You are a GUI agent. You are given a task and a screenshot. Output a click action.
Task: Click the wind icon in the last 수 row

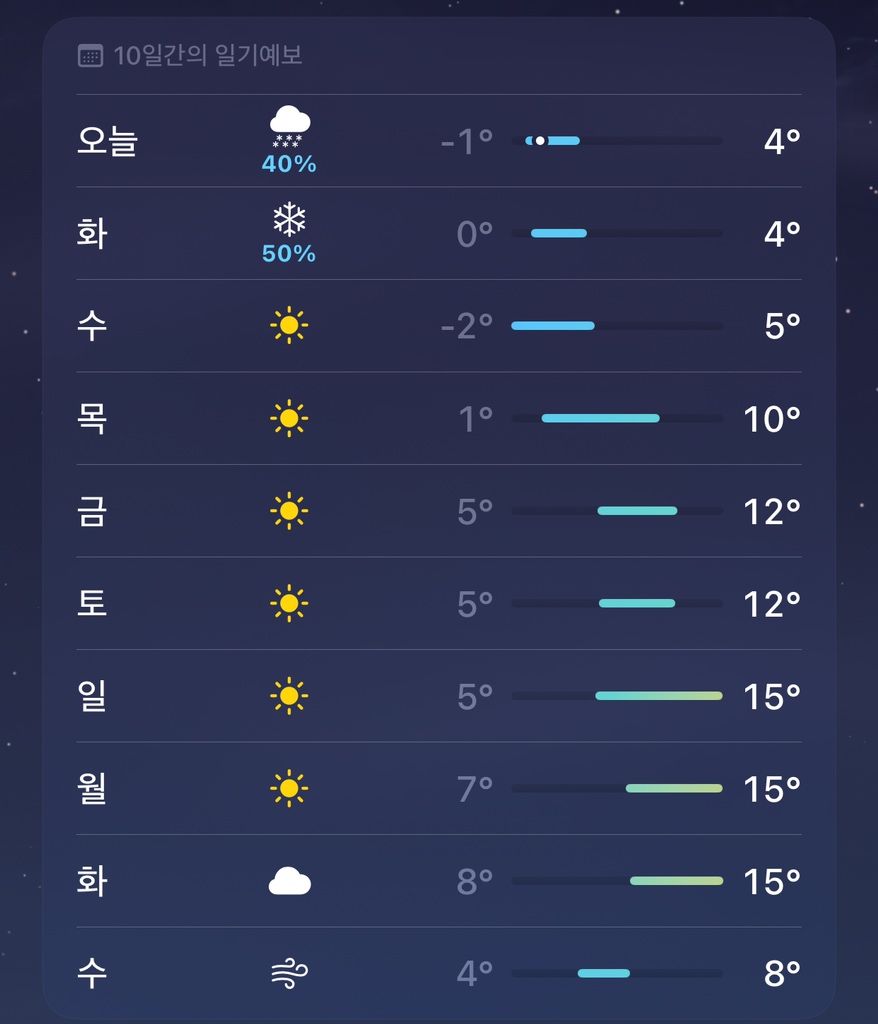point(289,973)
